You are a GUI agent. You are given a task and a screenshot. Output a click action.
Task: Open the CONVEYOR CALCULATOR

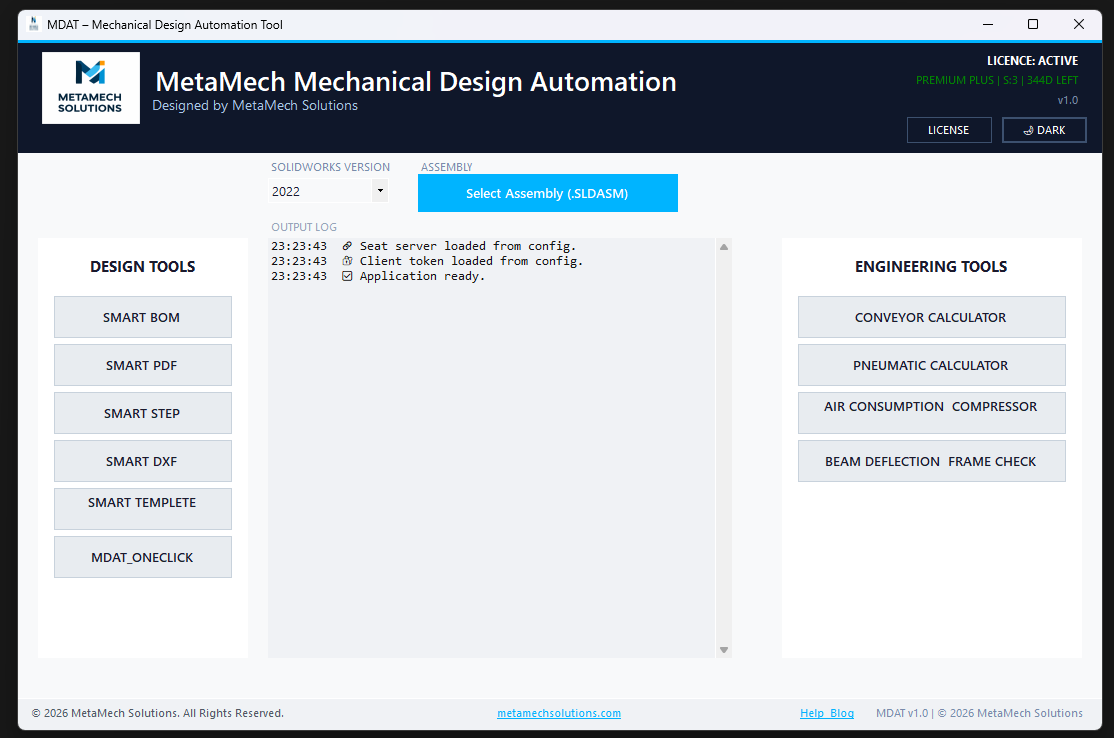coord(931,317)
